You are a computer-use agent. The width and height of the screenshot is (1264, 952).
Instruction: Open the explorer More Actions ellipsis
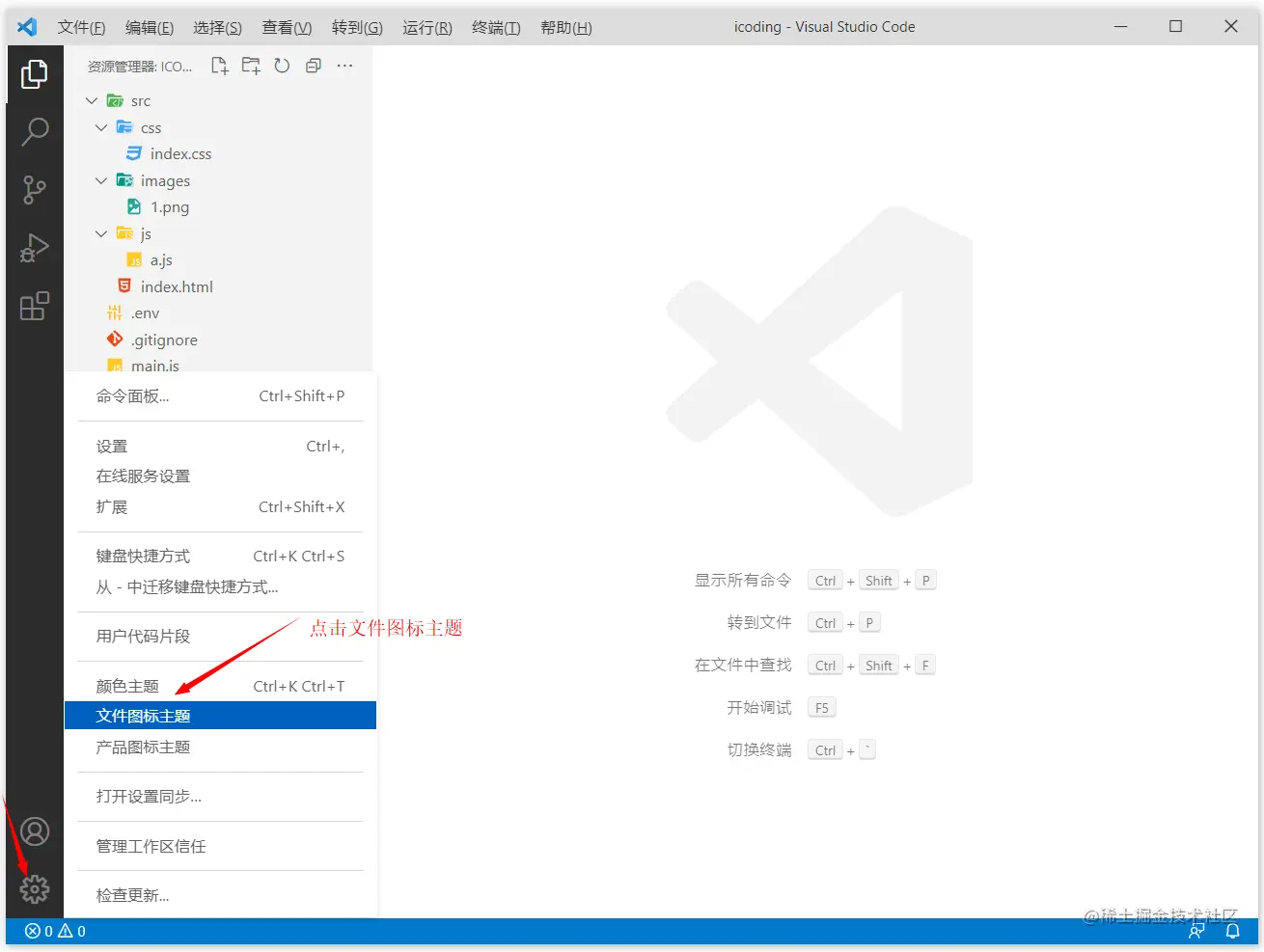(x=344, y=66)
